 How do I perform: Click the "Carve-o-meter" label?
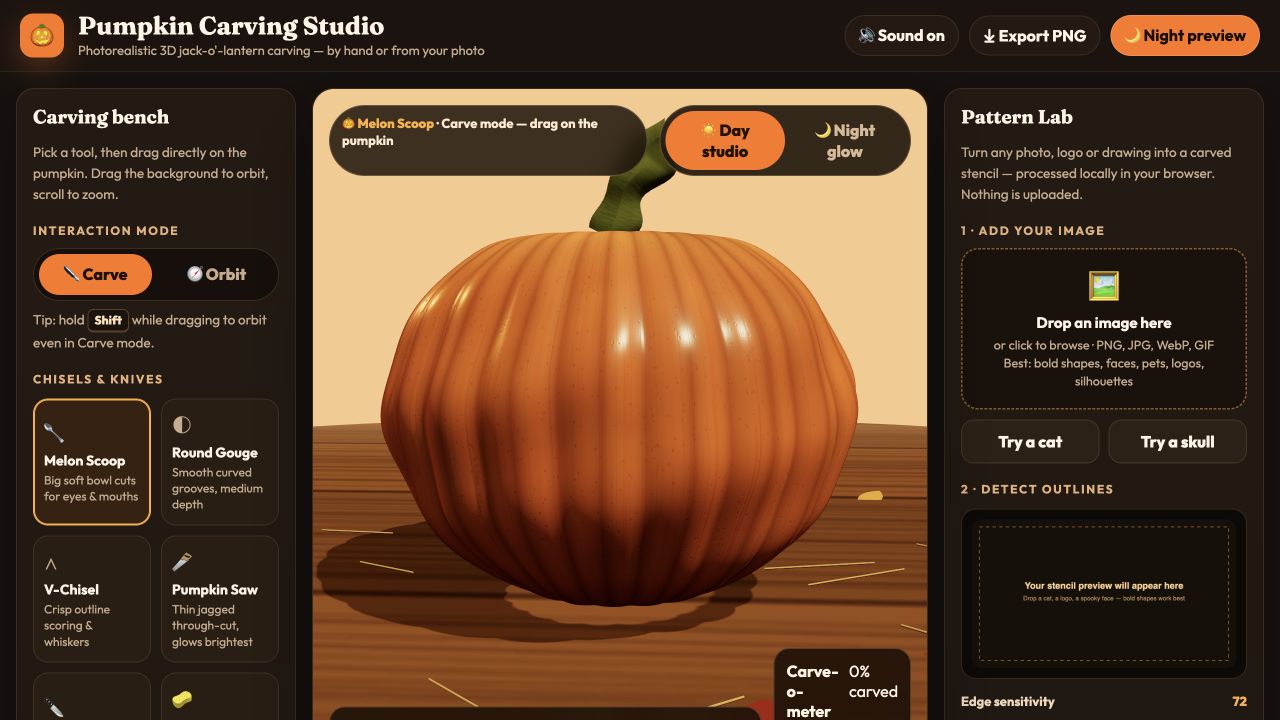(812, 691)
